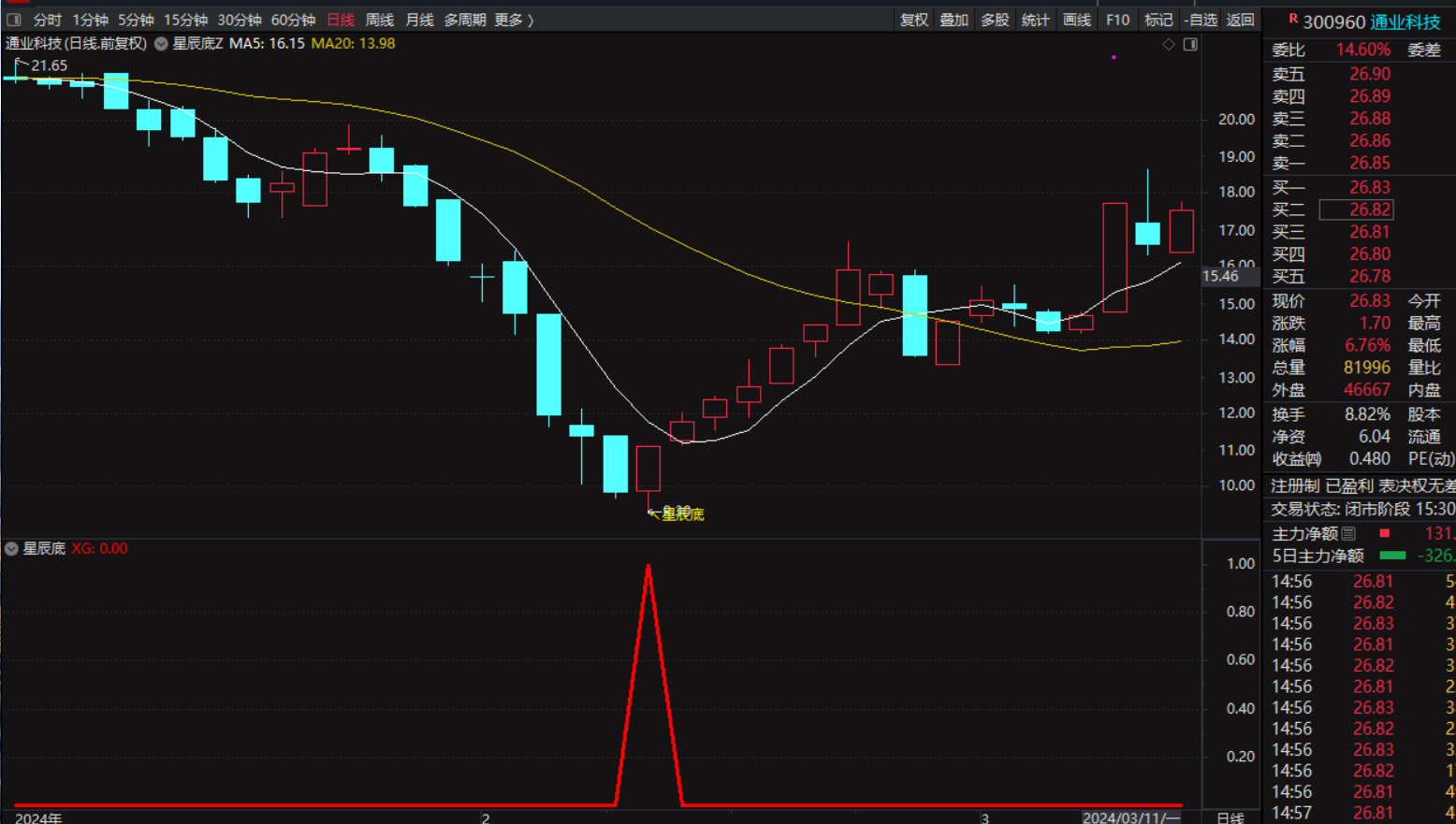Select the 买二 bid price 26.82
Image resolution: width=1456 pixels, height=824 pixels.
[x=1369, y=210]
